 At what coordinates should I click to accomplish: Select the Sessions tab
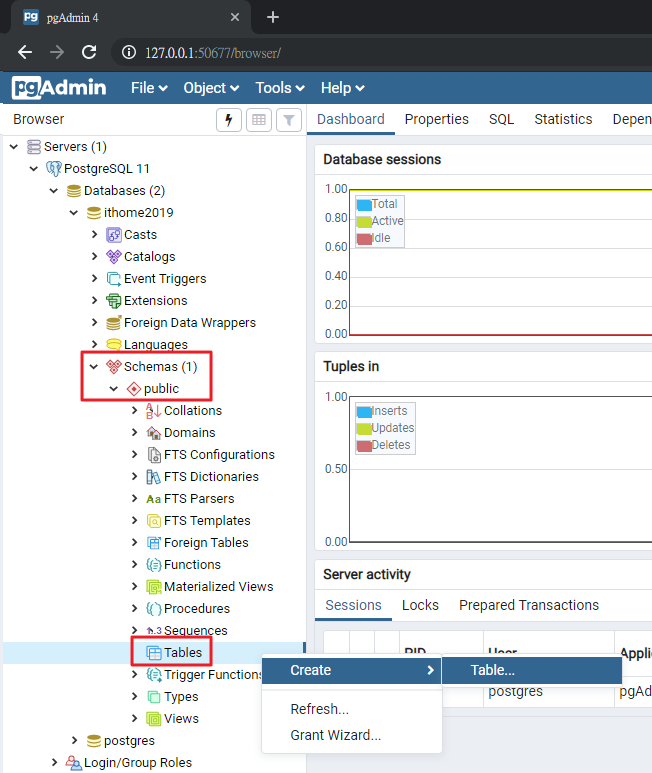pyautogui.click(x=353, y=605)
